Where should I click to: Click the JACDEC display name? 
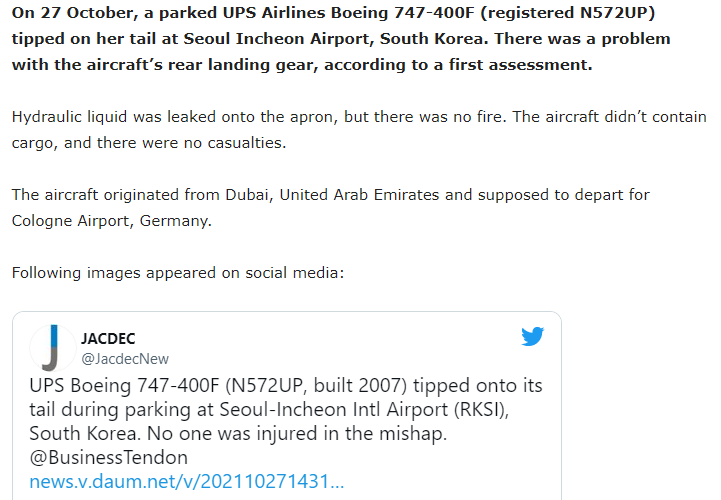coord(109,339)
